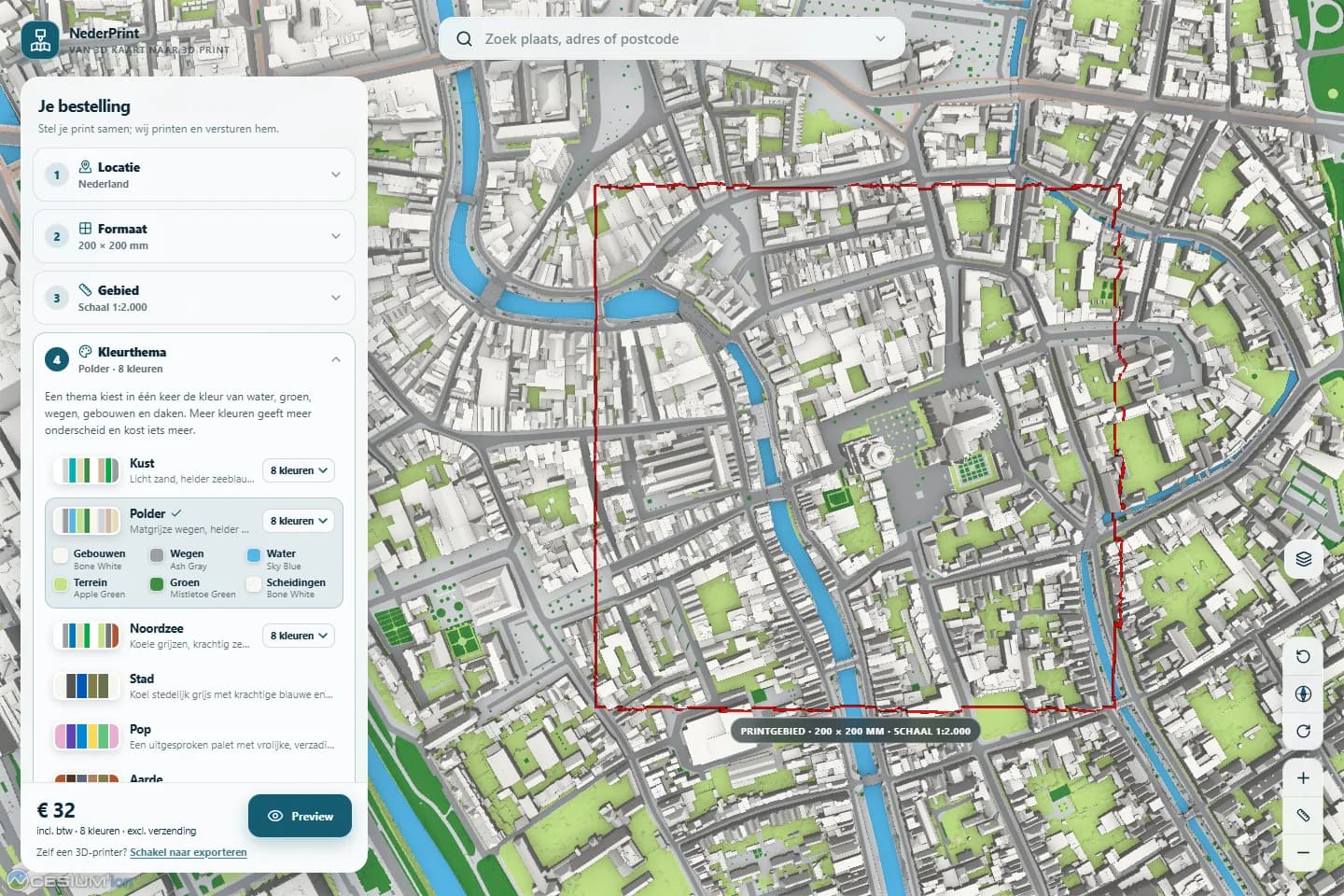Click the search magnifier icon
This screenshot has width=1344, height=896.
pyautogui.click(x=464, y=39)
